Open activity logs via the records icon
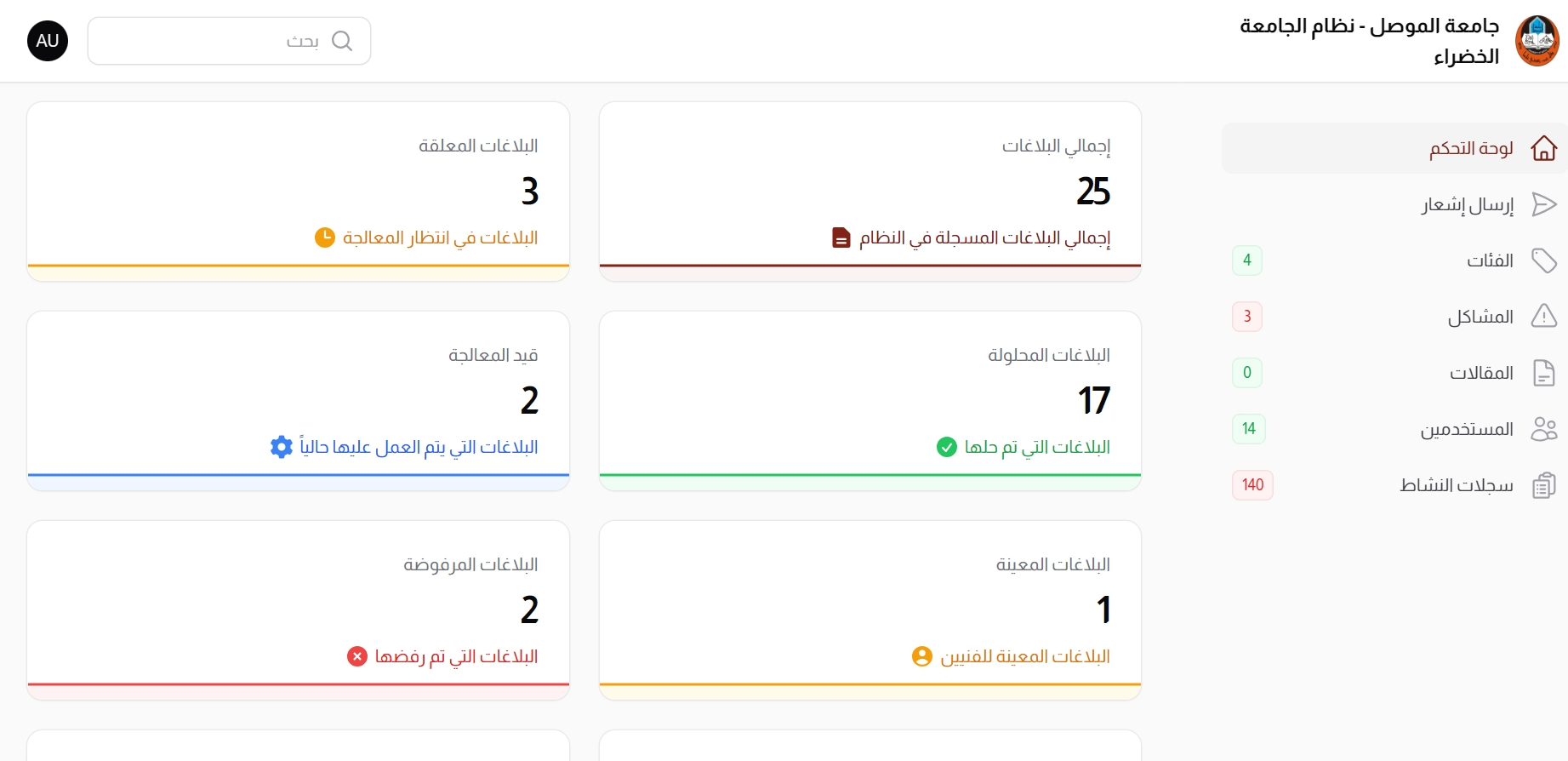 (1544, 484)
